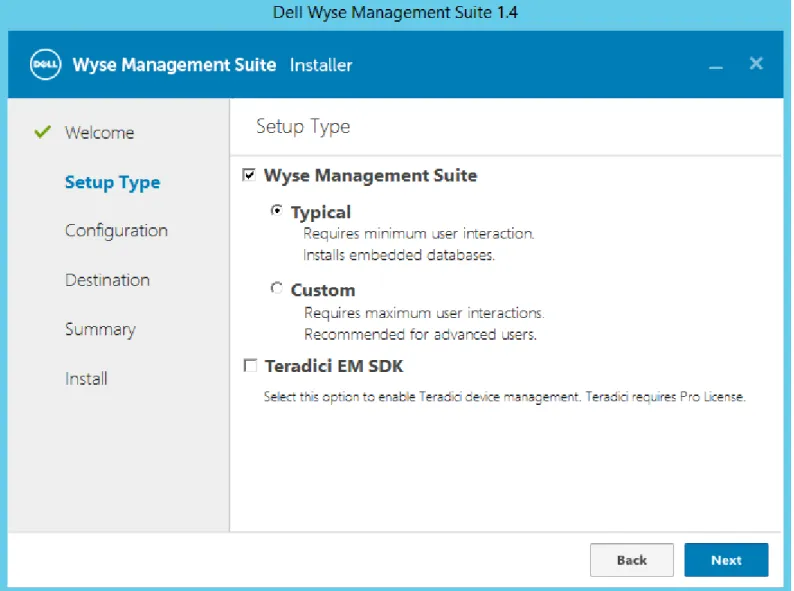Open the Summary step
The width and height of the screenshot is (794, 591).
pos(100,330)
